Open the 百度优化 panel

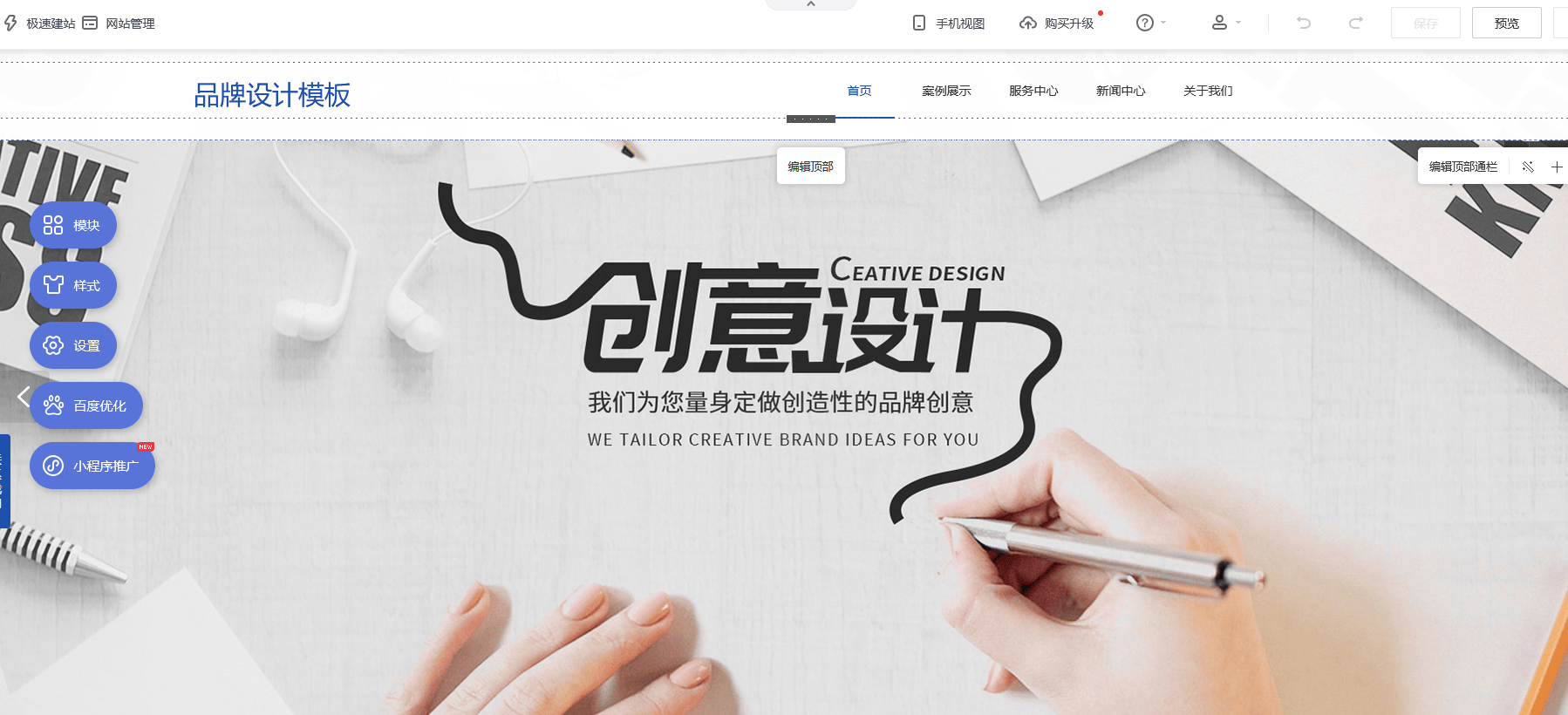(86, 405)
